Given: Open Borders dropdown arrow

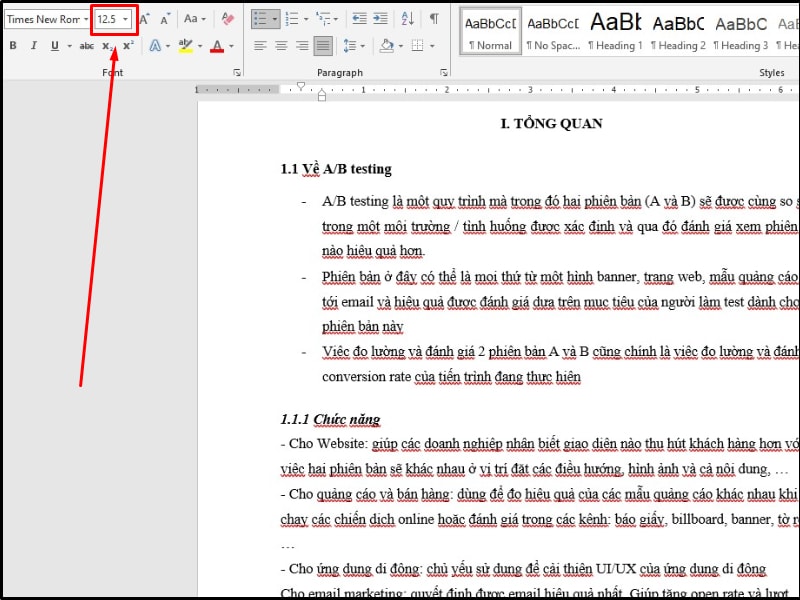Looking at the screenshot, I should [x=432, y=46].
